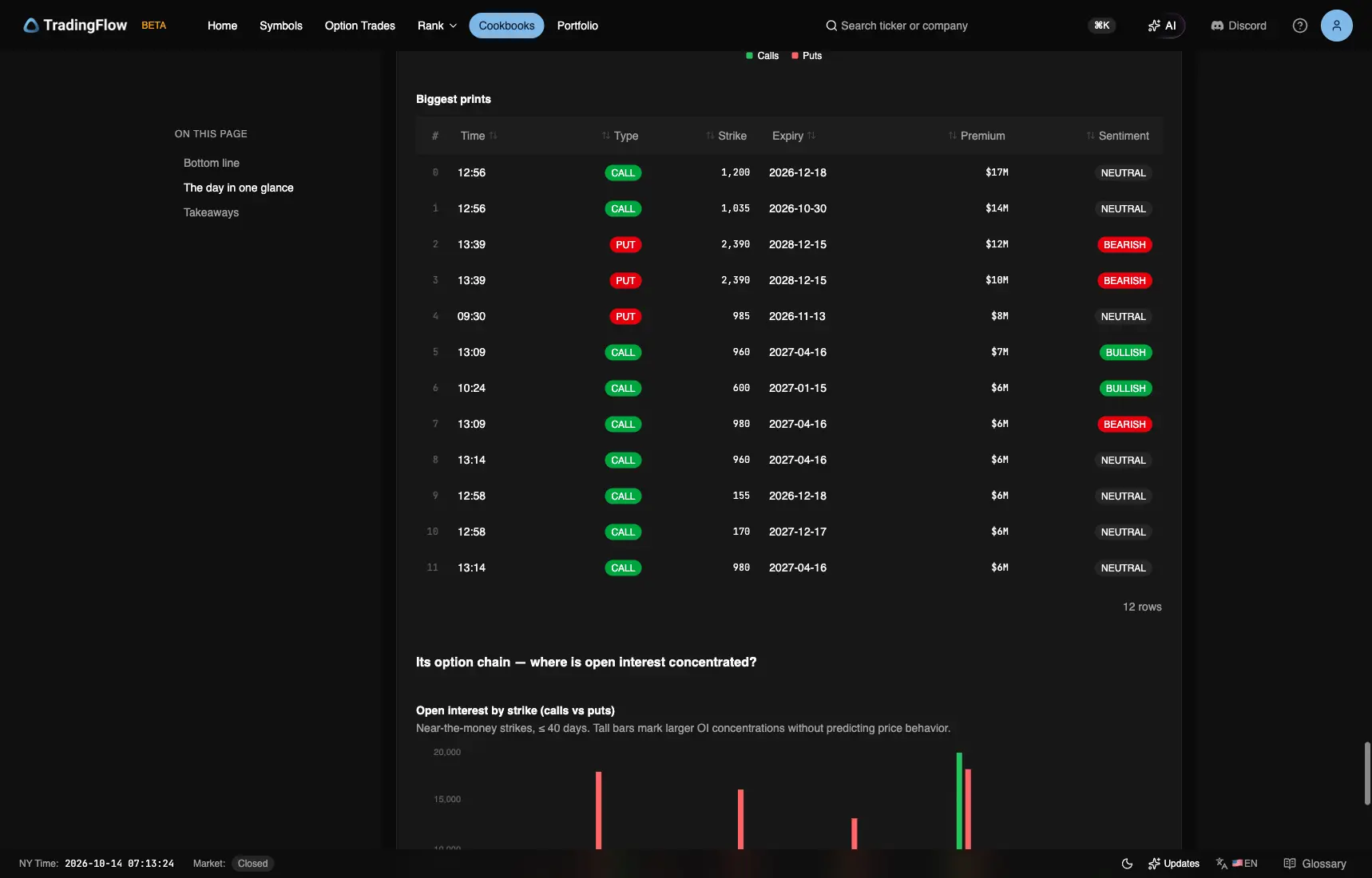Expand the Rank dropdown menu

pyautogui.click(x=437, y=26)
